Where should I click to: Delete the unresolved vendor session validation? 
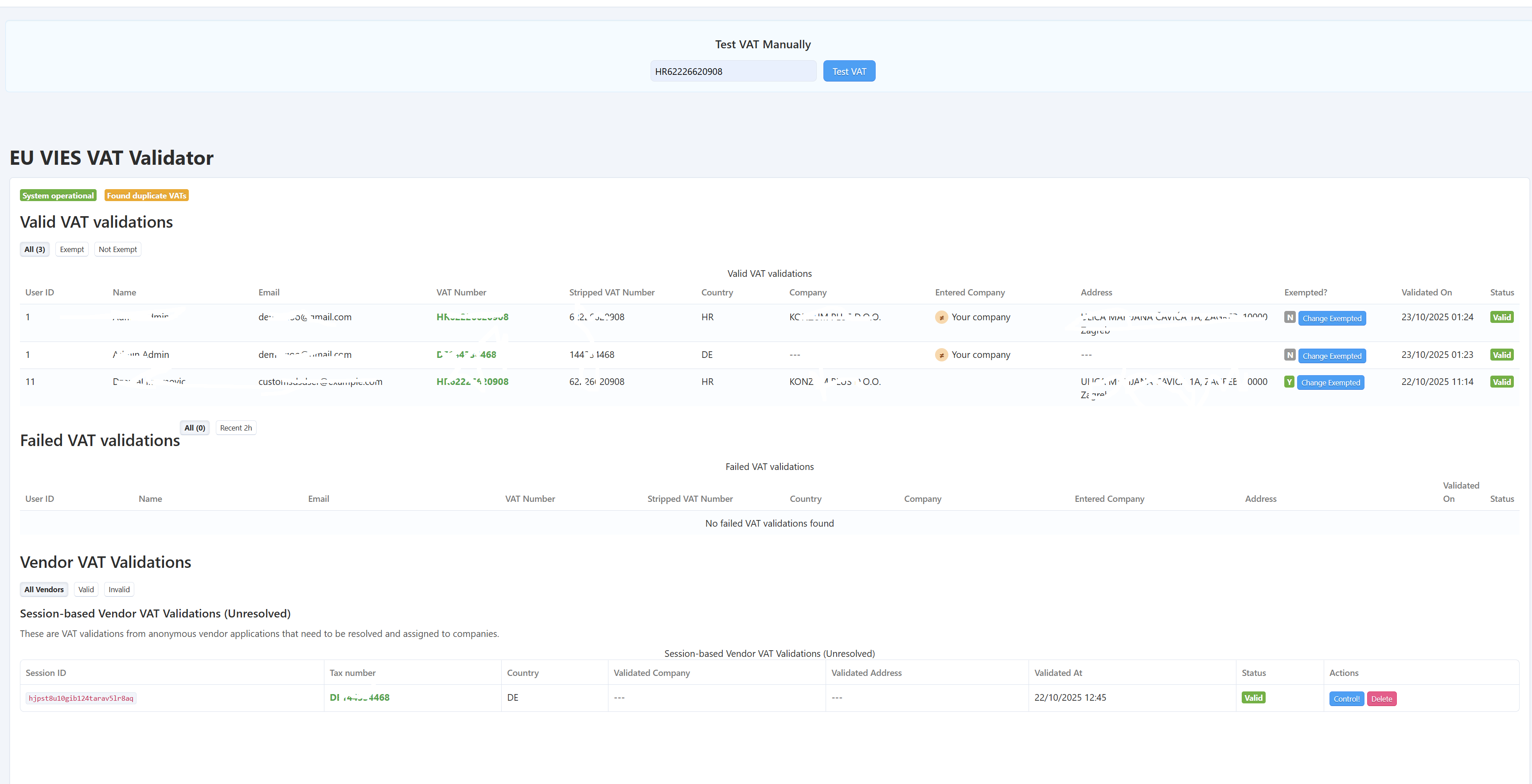[1381, 699]
